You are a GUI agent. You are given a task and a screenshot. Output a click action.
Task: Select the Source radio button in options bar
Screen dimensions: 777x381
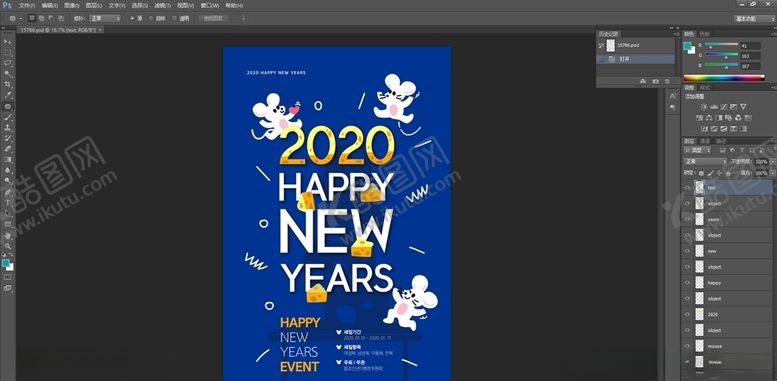tap(132, 18)
